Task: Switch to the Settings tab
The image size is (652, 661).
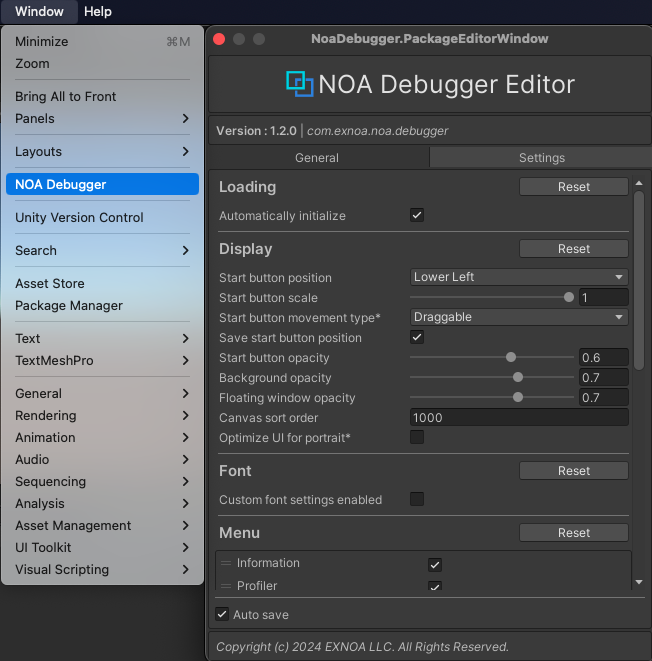Action: coord(541,158)
